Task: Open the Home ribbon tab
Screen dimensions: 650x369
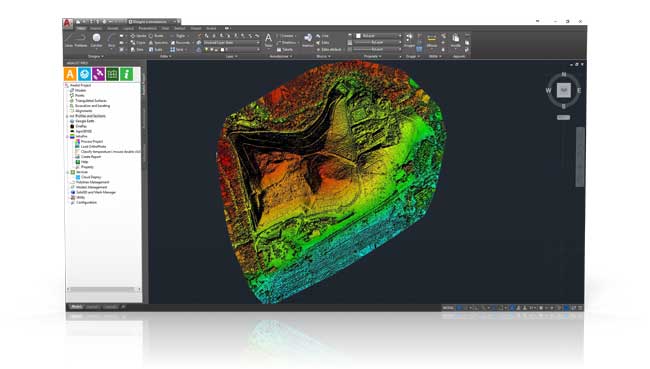Action: point(81,29)
